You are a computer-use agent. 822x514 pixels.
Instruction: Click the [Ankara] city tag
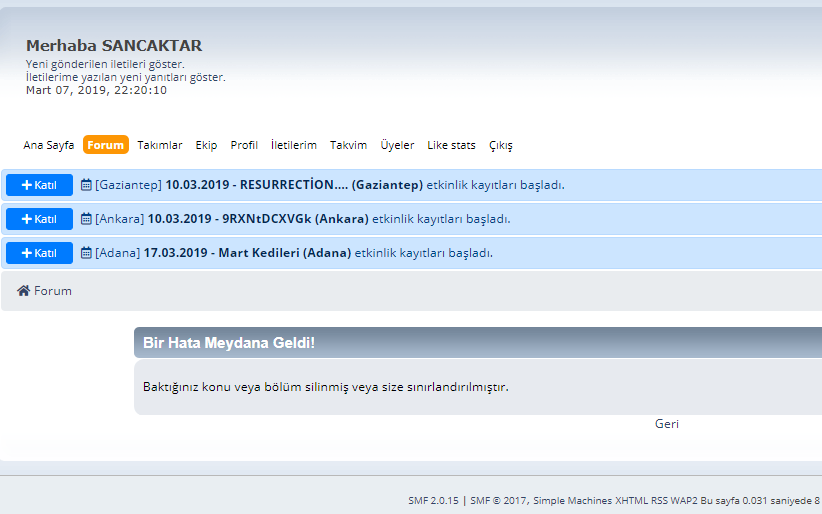coord(120,219)
